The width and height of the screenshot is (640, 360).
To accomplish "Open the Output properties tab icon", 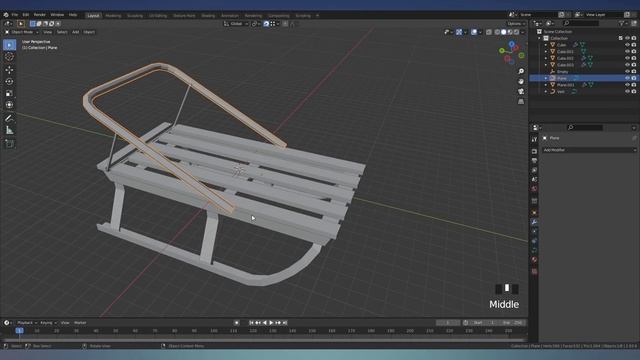I will pyautogui.click(x=534, y=161).
